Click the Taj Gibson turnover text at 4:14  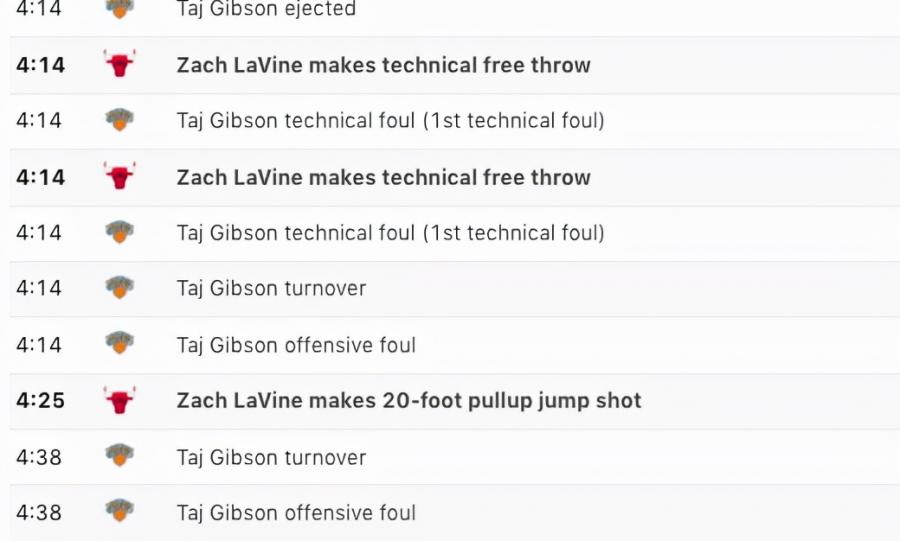coord(271,288)
